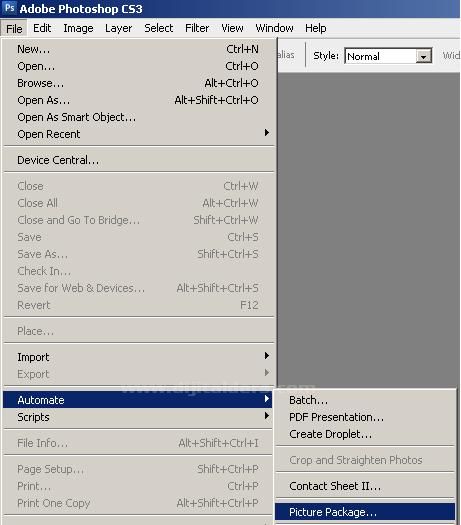Choose New... from the File menu
The image size is (461, 525).
tap(138, 49)
